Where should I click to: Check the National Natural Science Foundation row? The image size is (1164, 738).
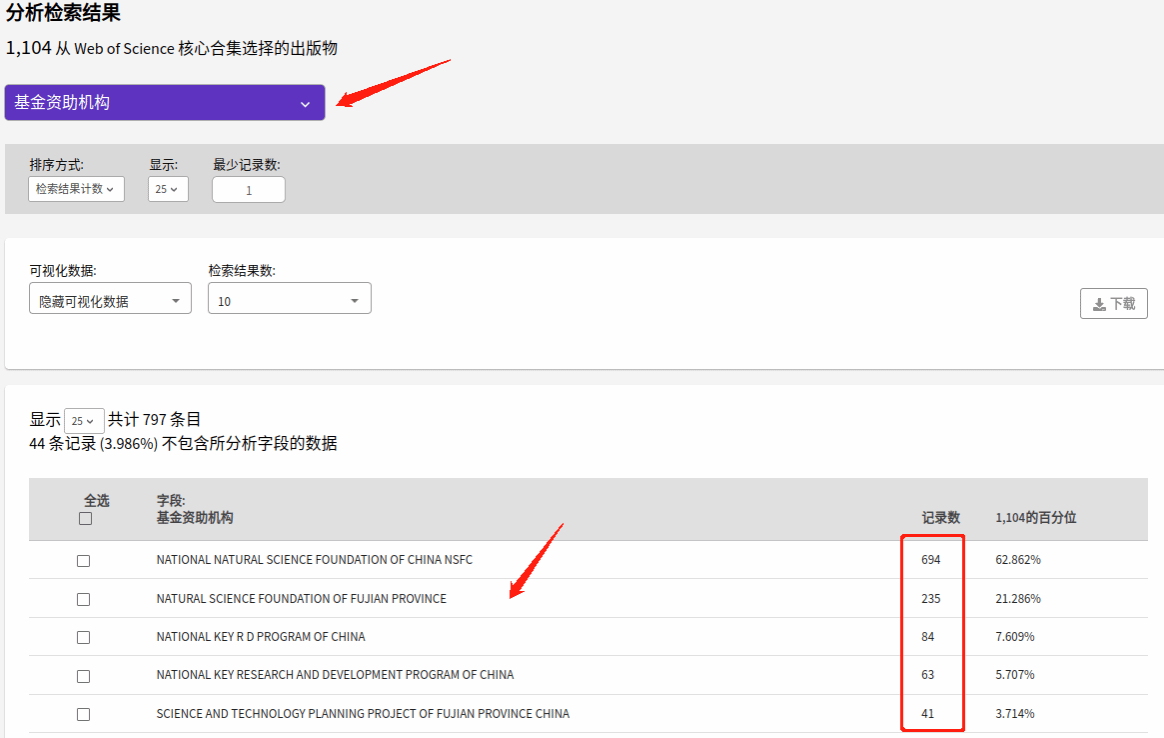tap(84, 561)
